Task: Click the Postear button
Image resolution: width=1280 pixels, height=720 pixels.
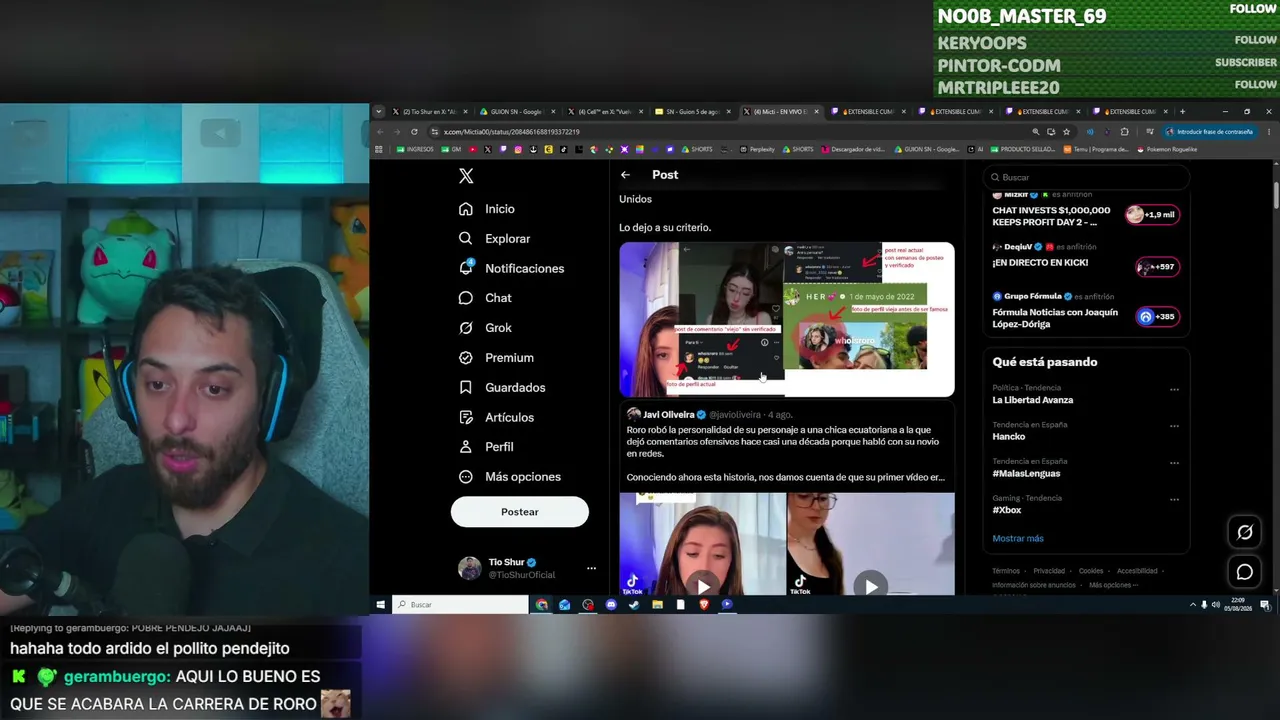Action: [x=520, y=512]
